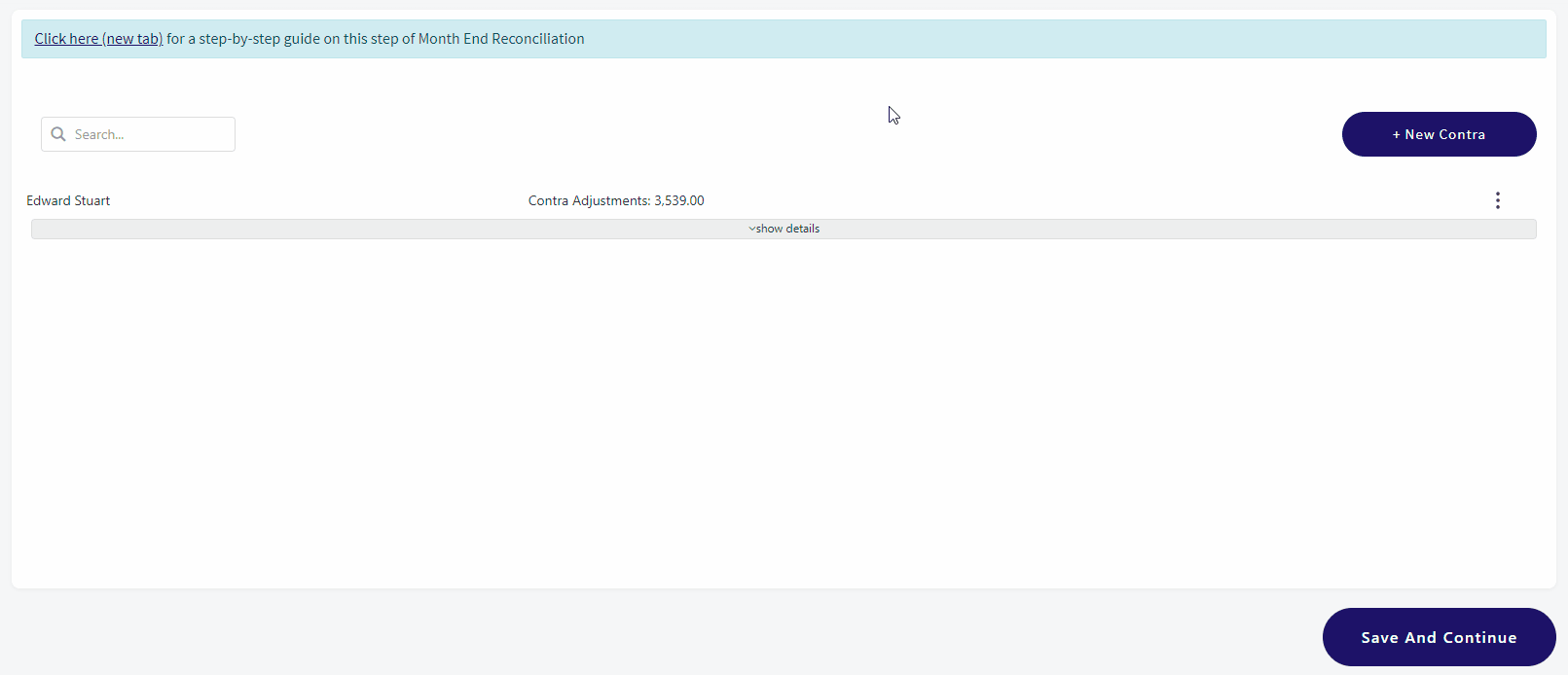
Task: Click Save And Continue
Action: click(1439, 637)
